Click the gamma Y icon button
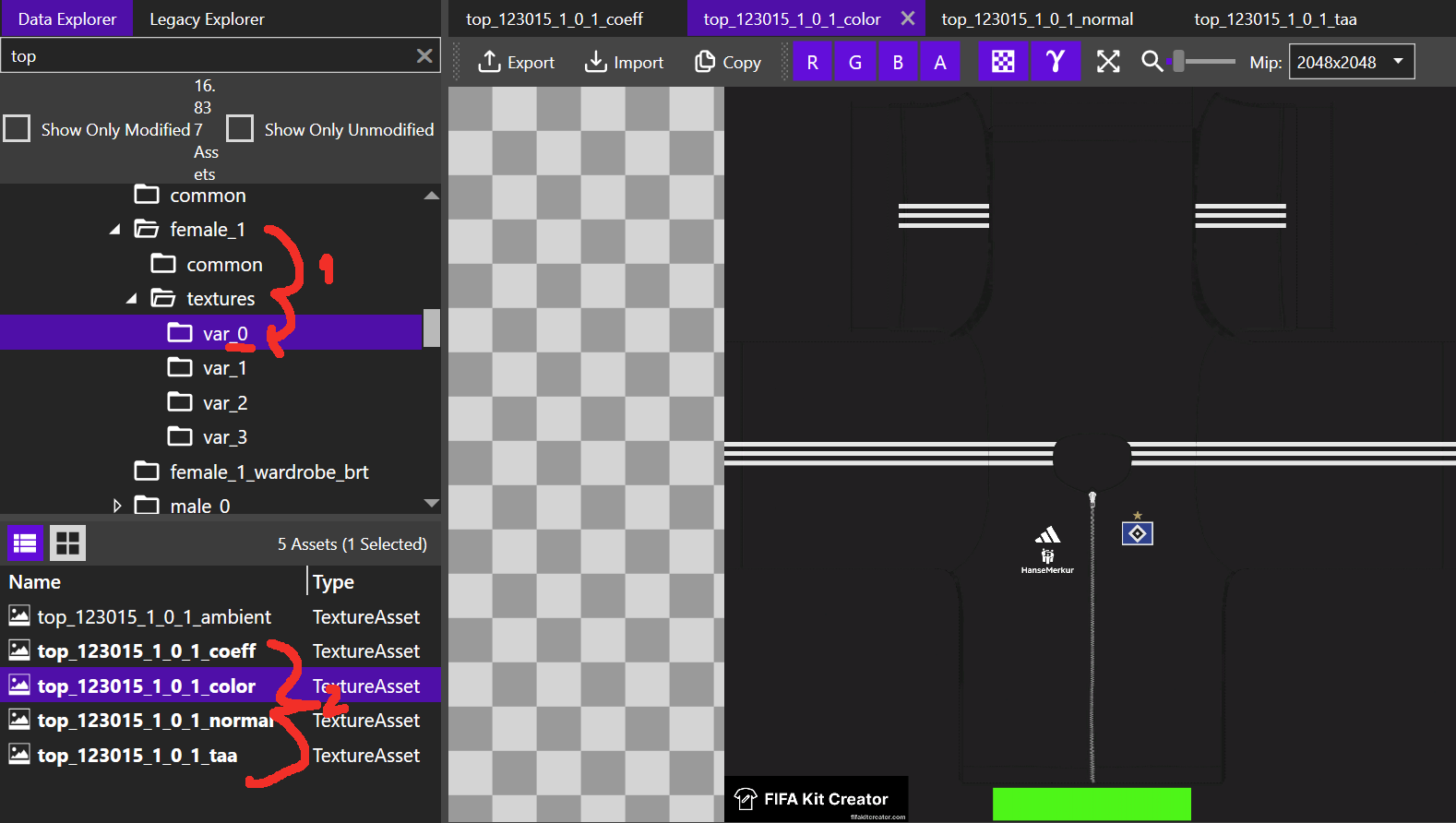 point(1056,63)
